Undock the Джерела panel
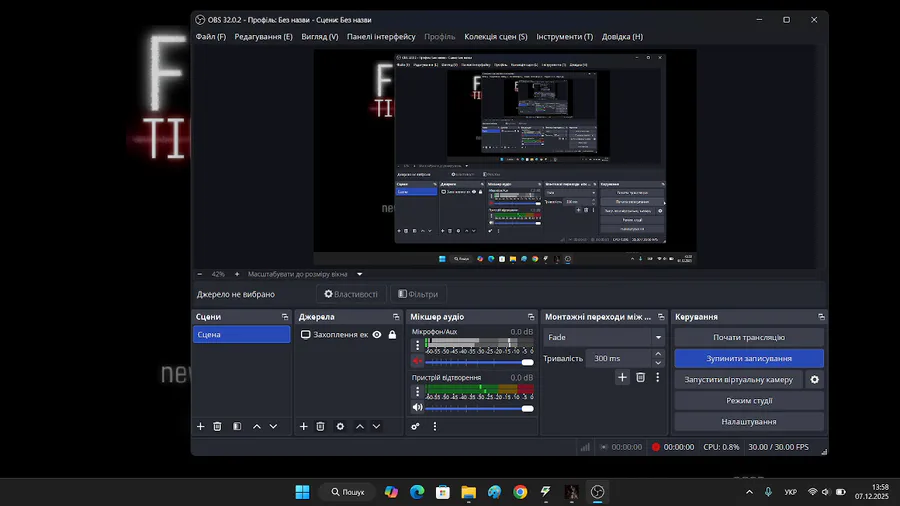900x506 pixels. coord(396,317)
